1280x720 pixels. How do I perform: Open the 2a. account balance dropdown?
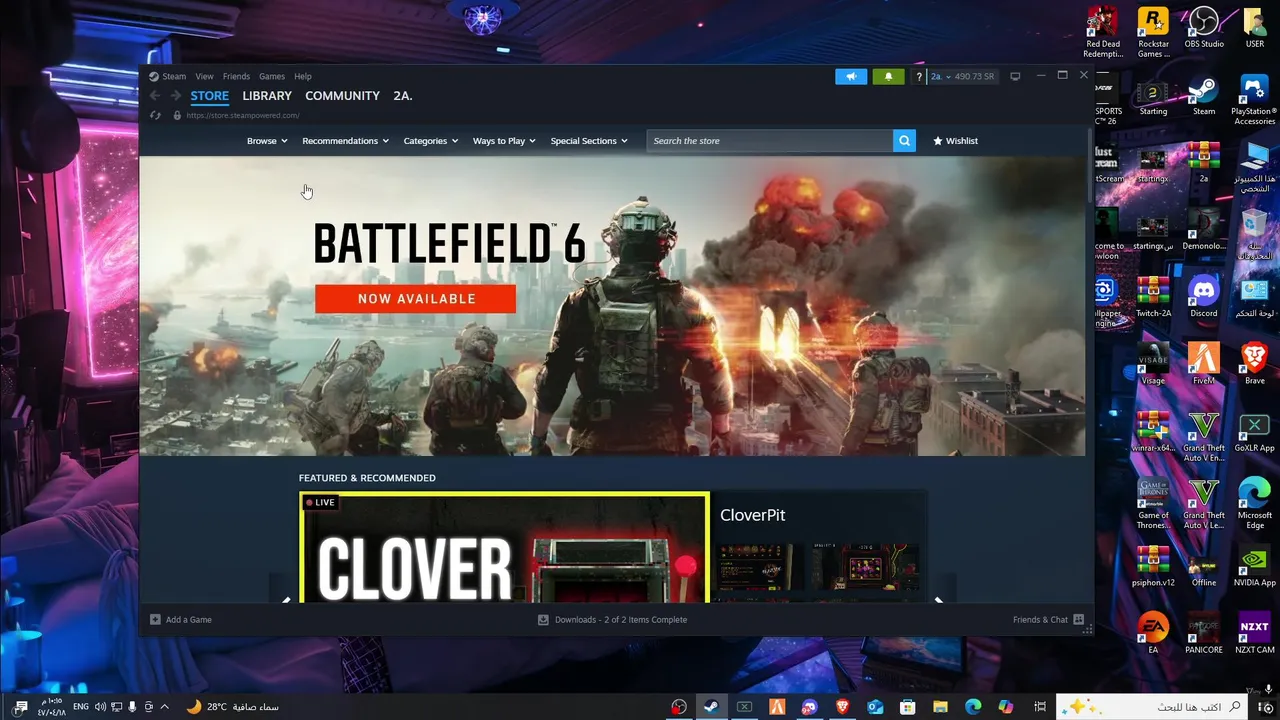pyautogui.click(x=963, y=76)
